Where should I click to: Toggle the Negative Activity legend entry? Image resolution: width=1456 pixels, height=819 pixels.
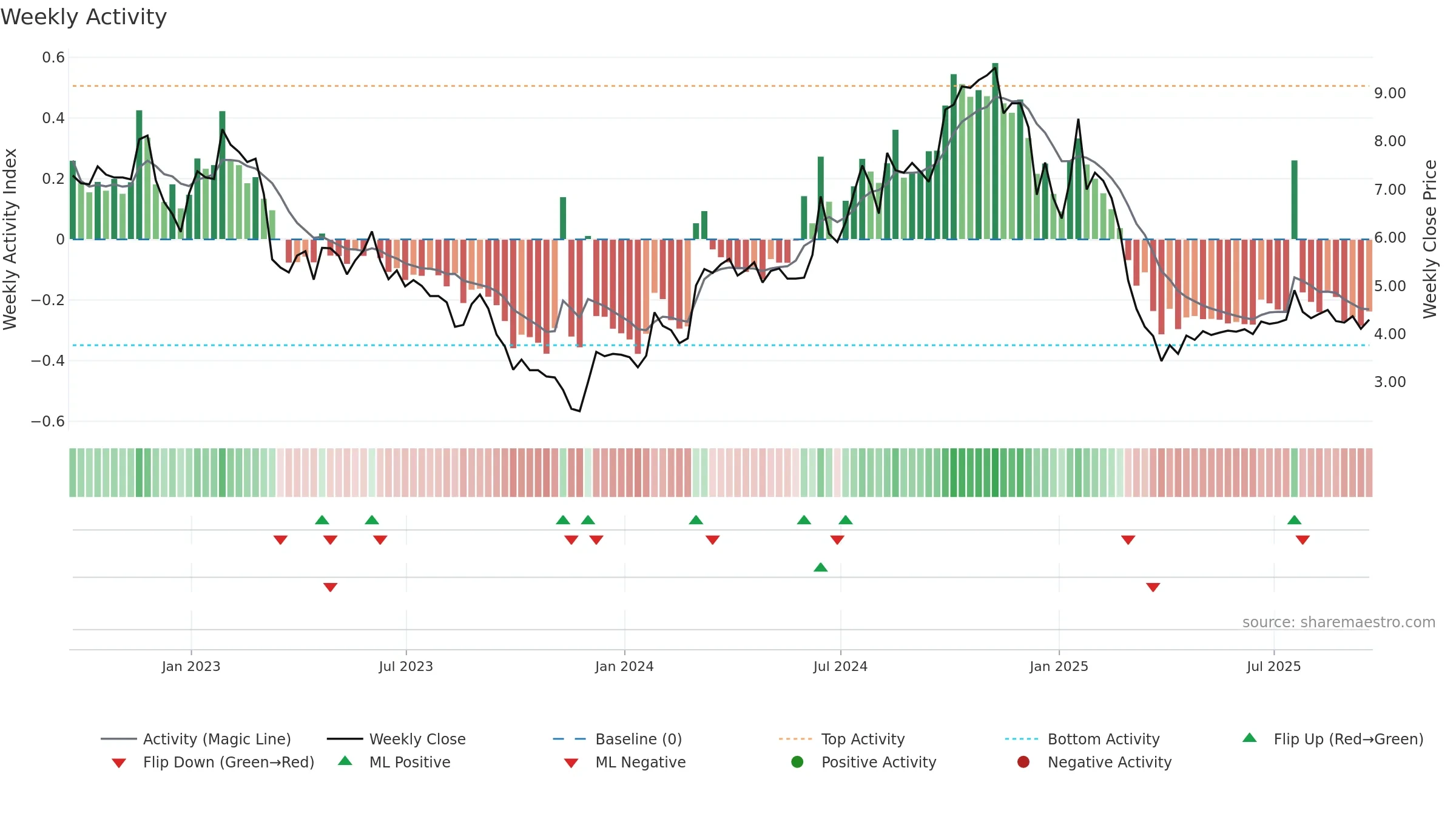pyautogui.click(x=1094, y=762)
